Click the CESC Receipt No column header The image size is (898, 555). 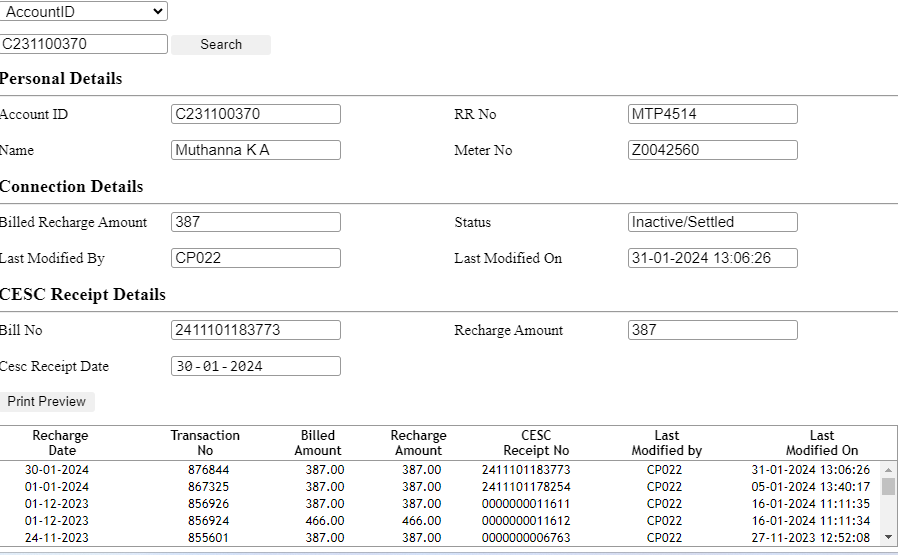pyautogui.click(x=536, y=443)
